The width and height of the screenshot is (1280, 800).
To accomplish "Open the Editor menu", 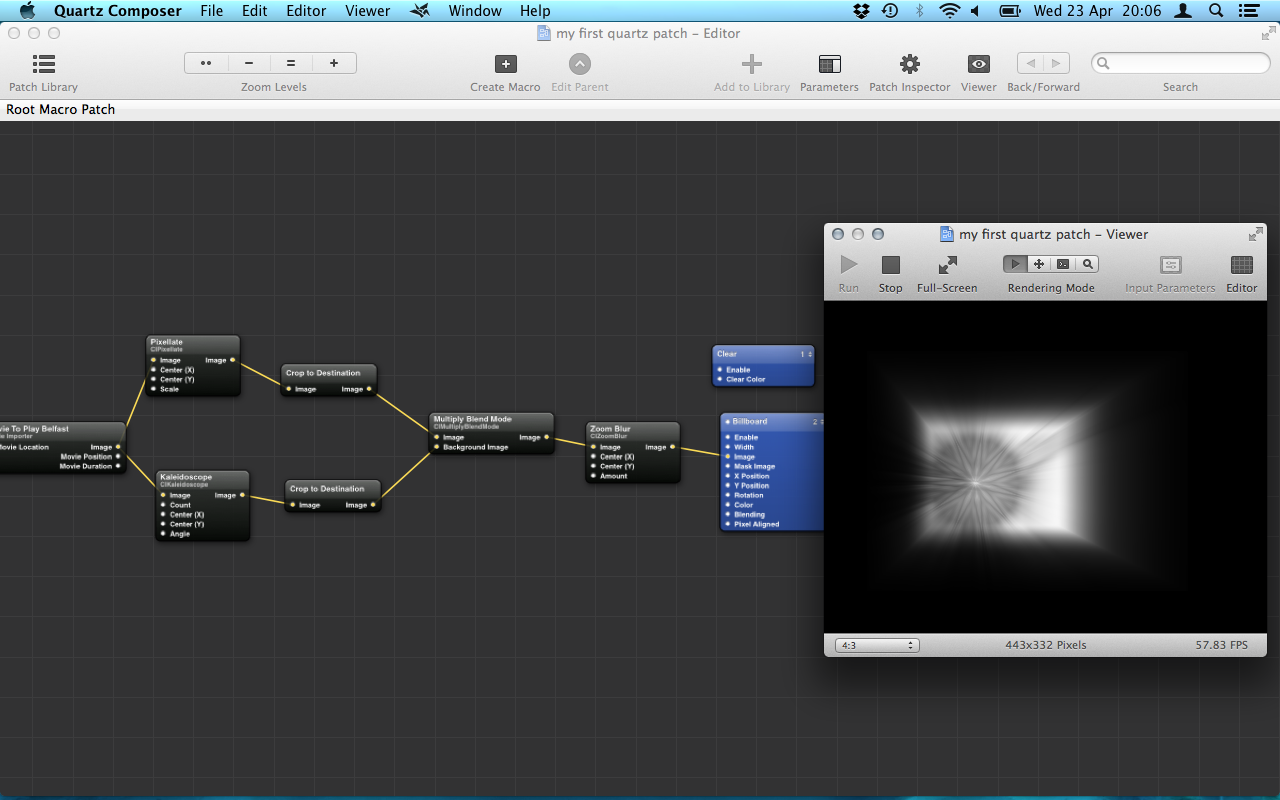I will coord(306,11).
